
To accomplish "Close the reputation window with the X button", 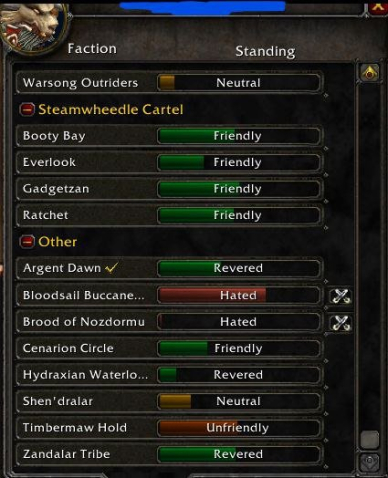I will (378, 7).
